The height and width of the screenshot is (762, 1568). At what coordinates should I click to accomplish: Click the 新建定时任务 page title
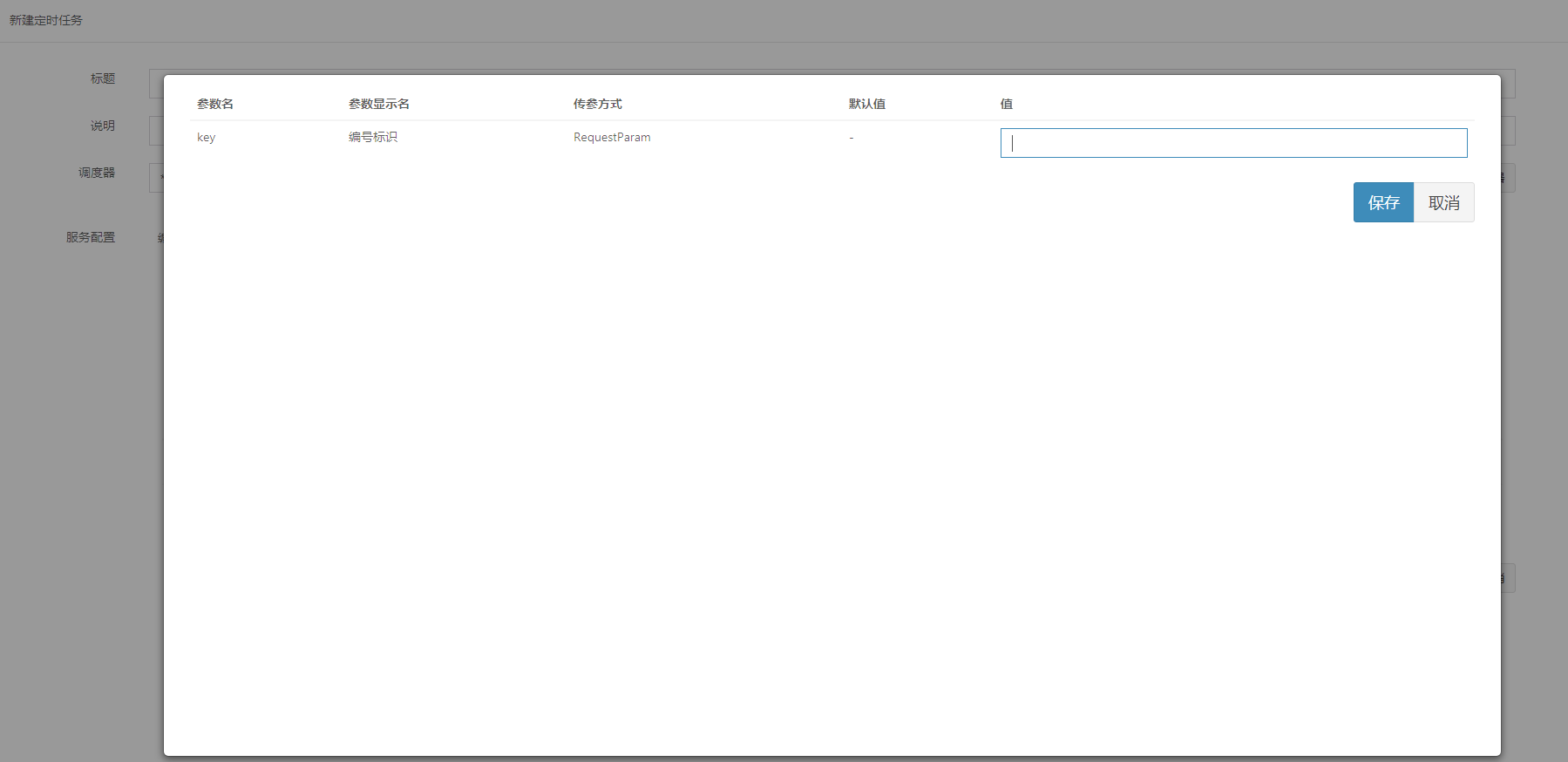click(46, 20)
